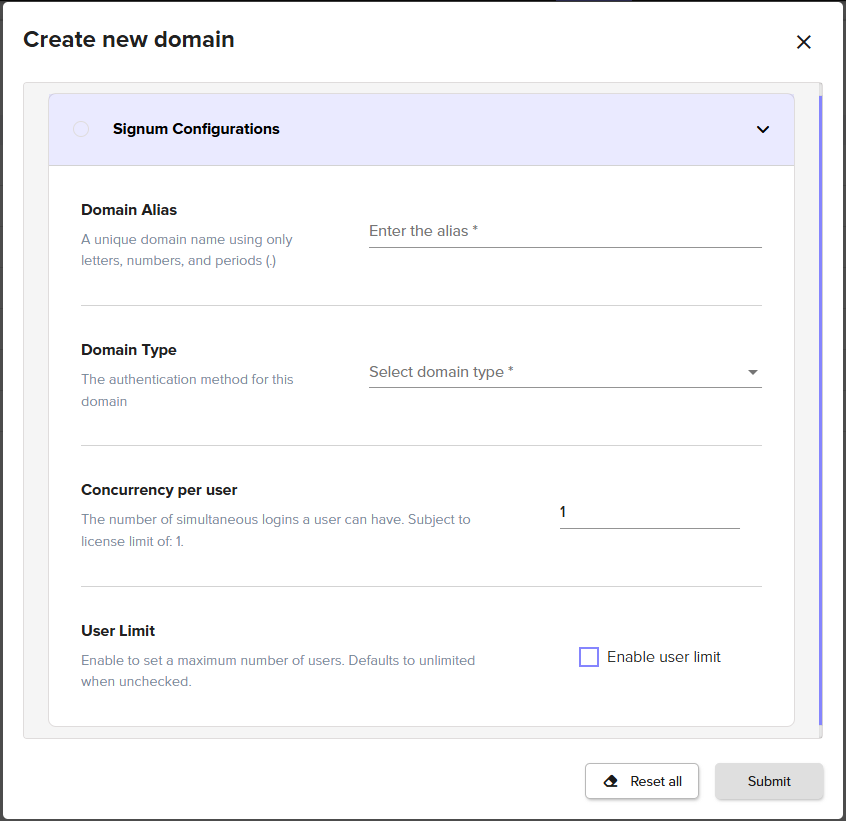Click the Domain Alias heading label

click(129, 210)
